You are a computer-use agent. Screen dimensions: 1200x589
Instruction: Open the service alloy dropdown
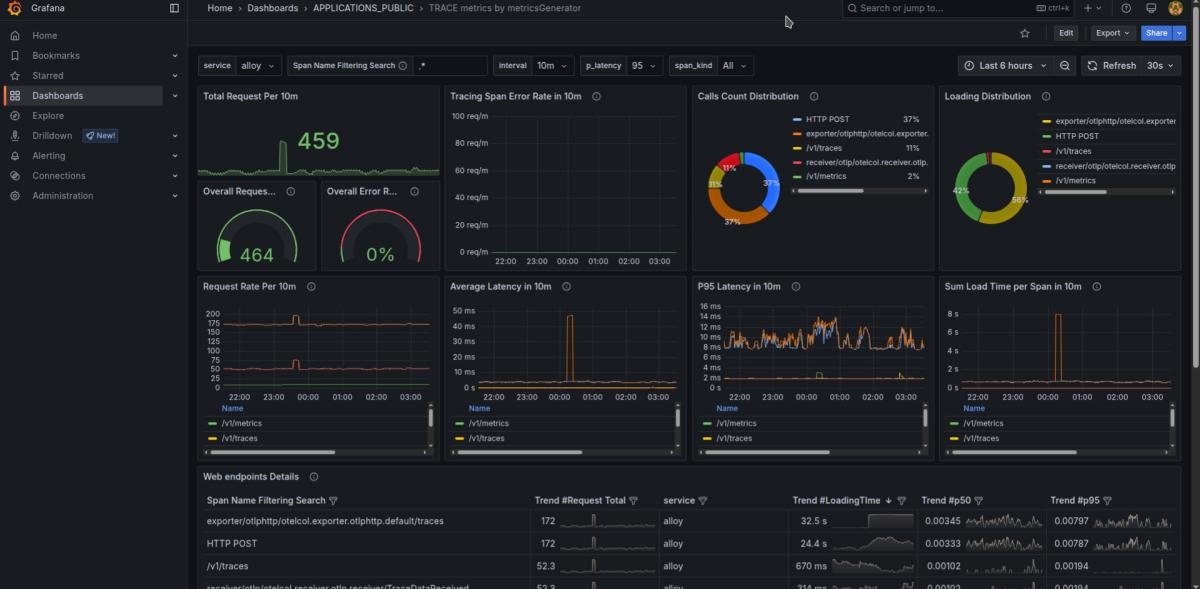pos(259,66)
